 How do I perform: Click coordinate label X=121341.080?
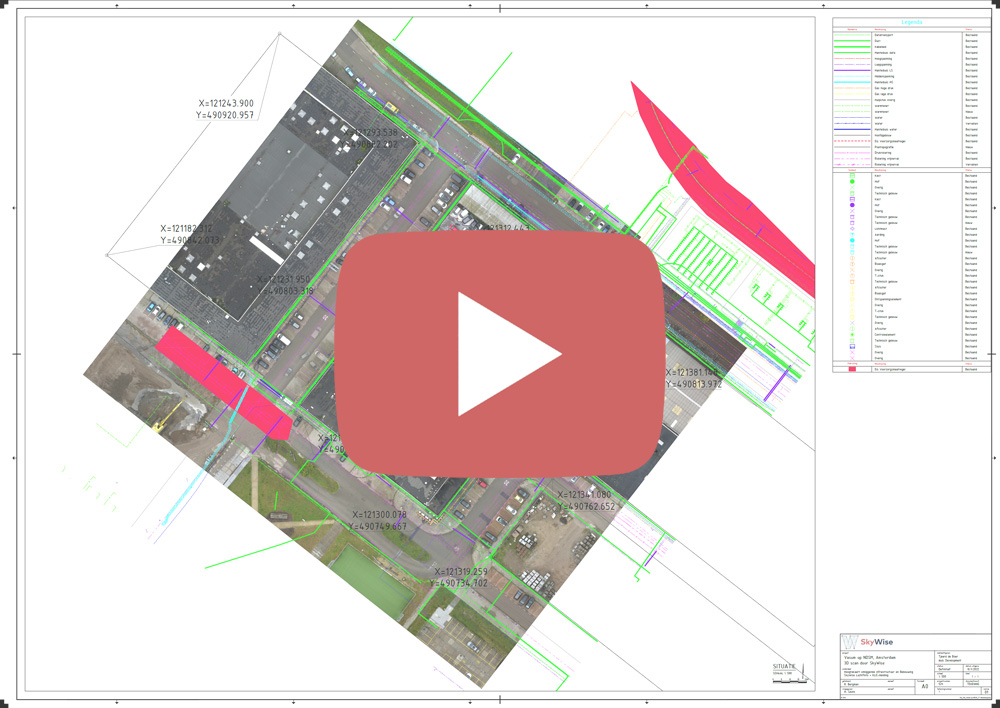point(585,500)
